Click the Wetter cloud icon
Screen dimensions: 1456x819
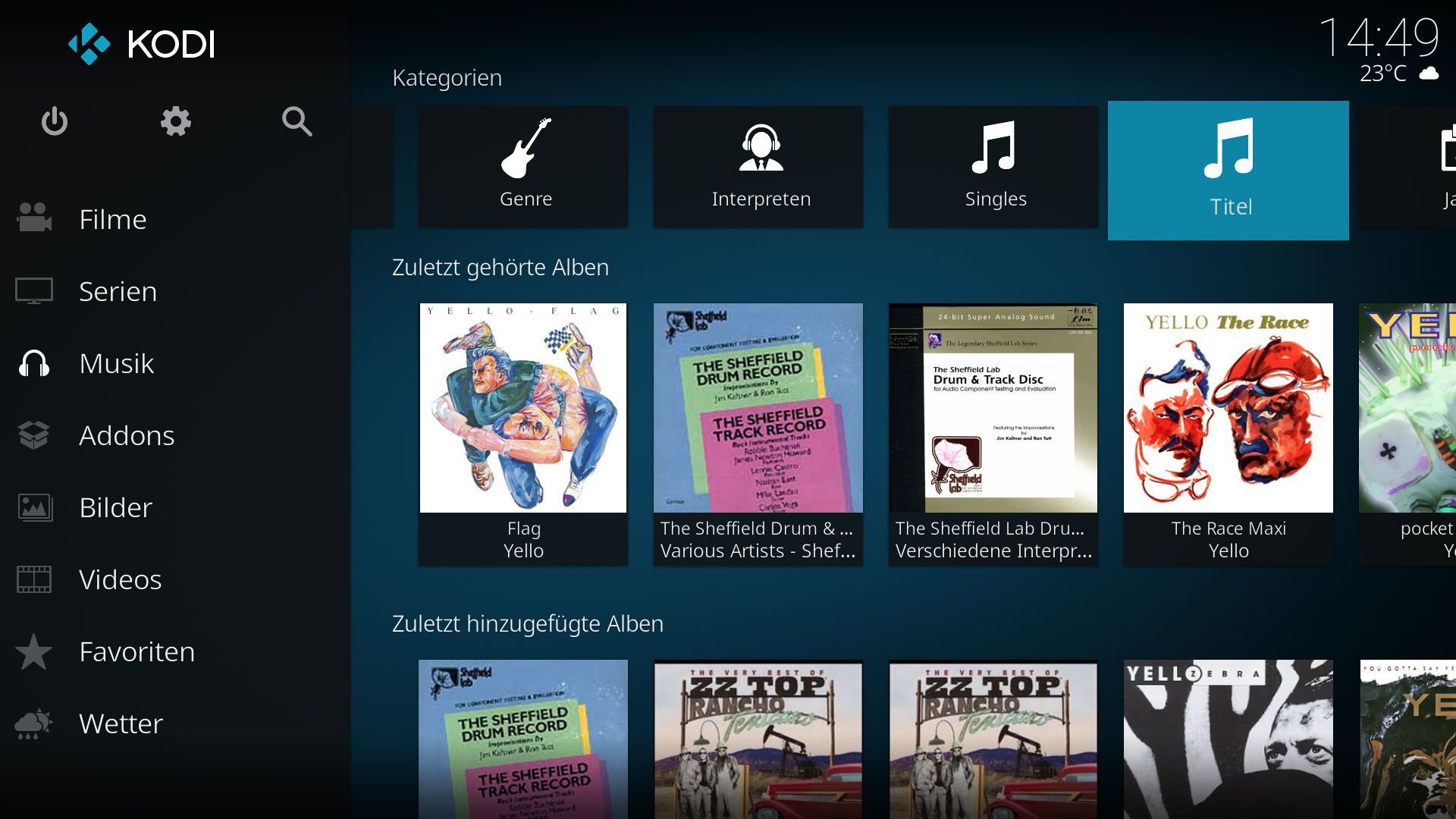pos(34,723)
